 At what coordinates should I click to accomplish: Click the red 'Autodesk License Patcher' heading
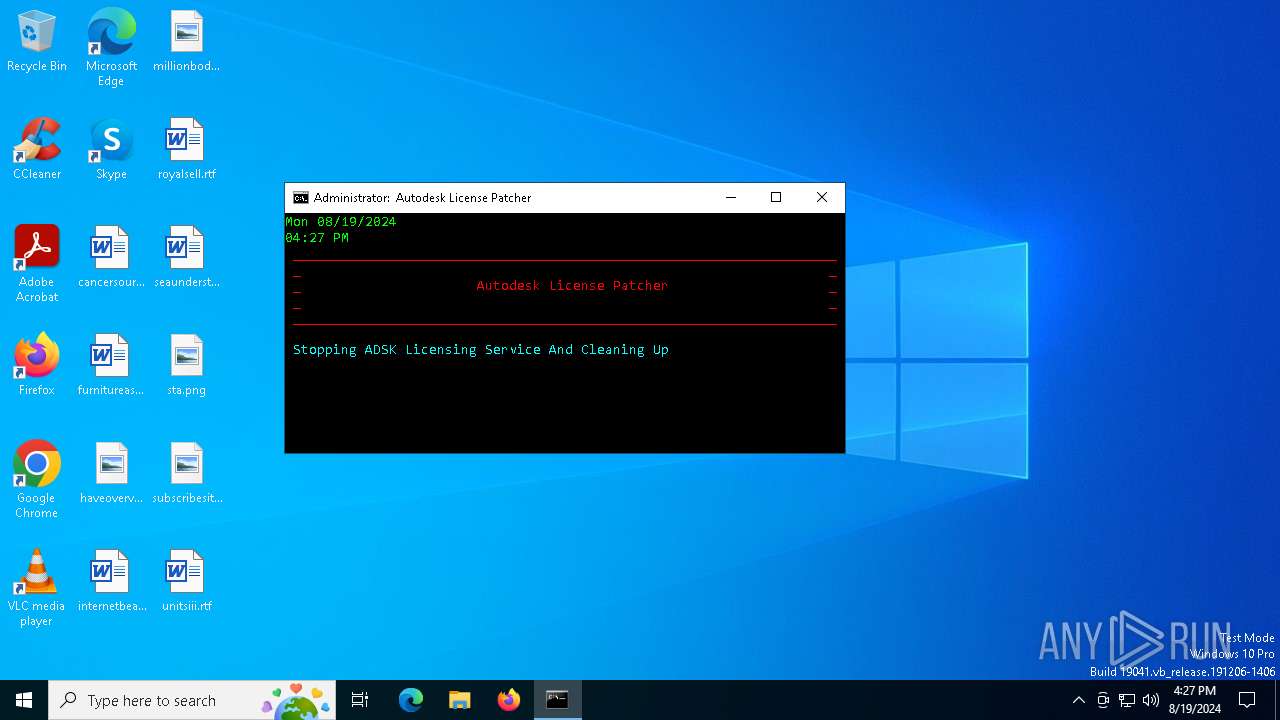click(x=572, y=286)
